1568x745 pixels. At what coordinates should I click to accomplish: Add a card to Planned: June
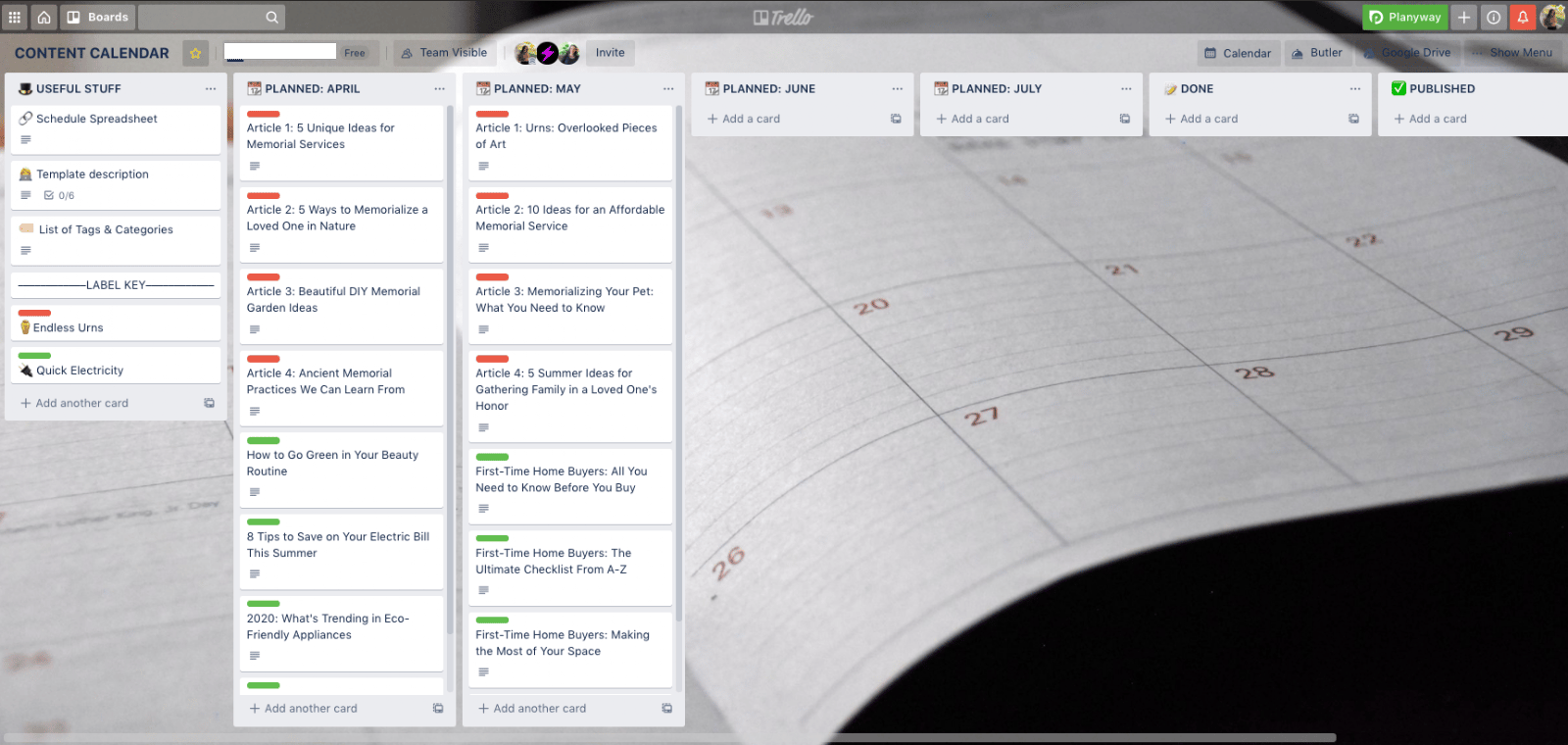click(x=744, y=119)
